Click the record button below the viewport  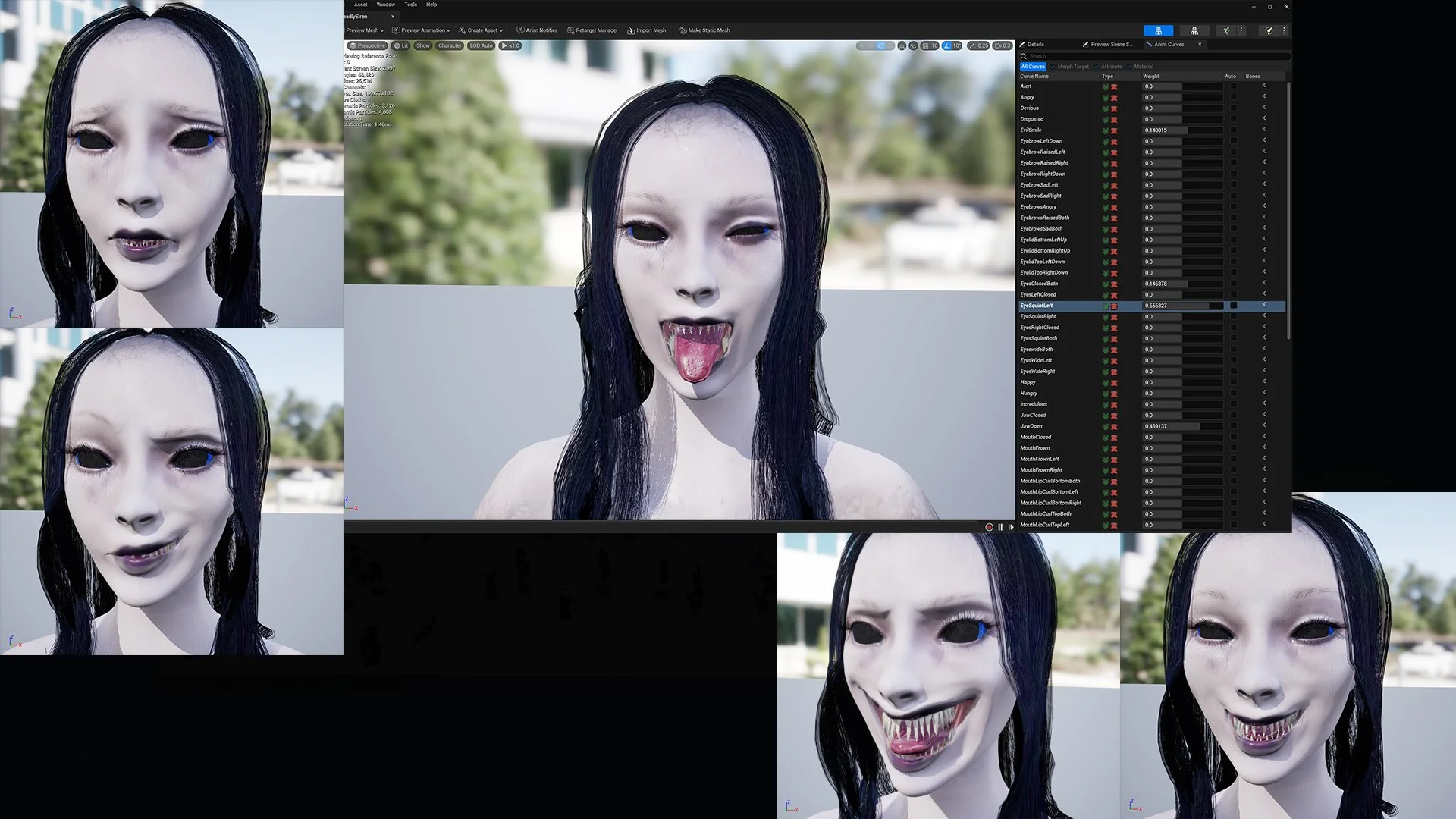coord(989,527)
